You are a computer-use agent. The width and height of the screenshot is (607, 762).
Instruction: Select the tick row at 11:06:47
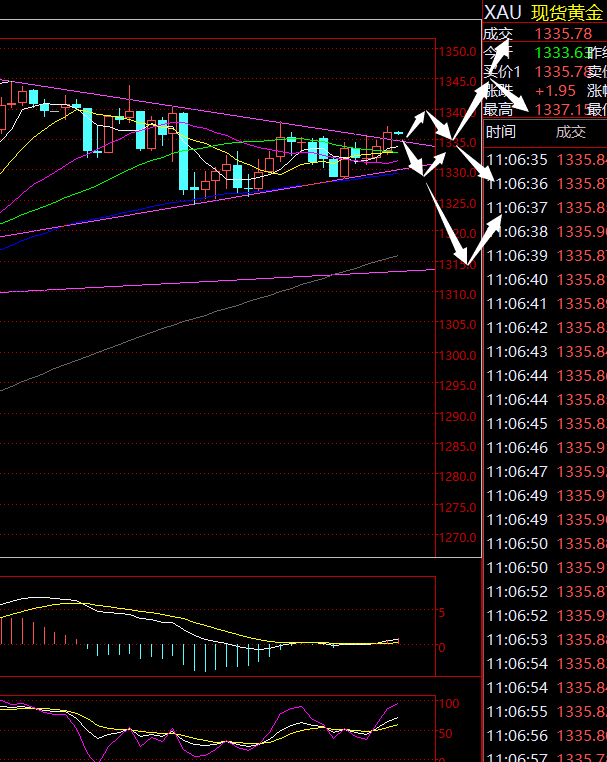click(546, 472)
